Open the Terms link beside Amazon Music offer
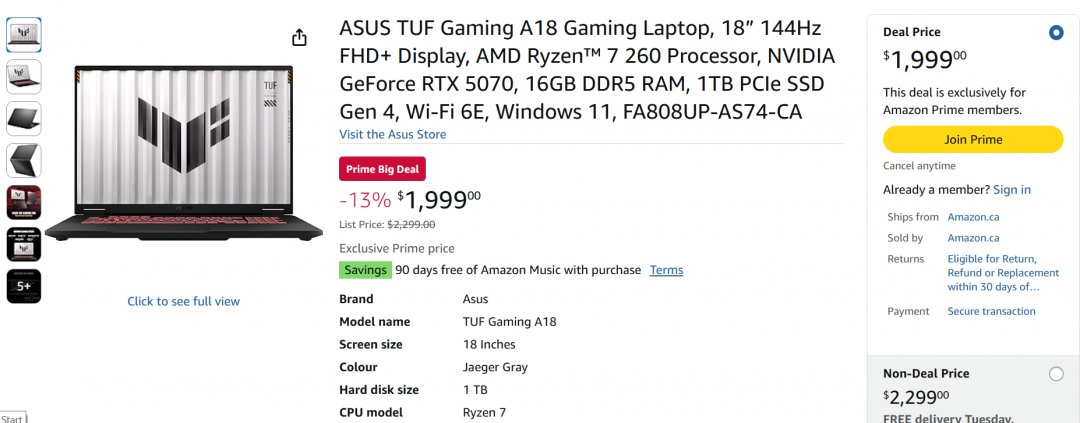The height and width of the screenshot is (423, 1080). [666, 270]
